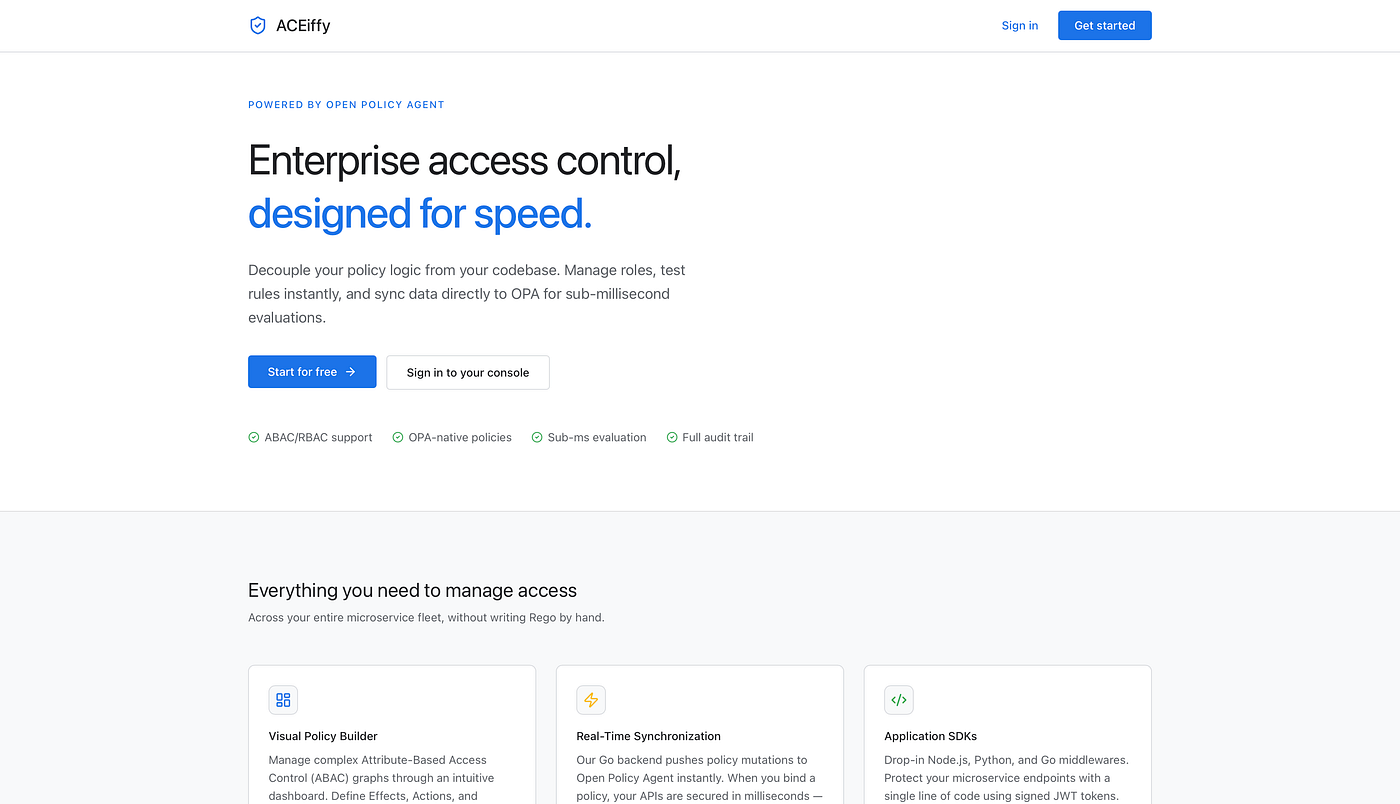Click the Real-Time Synchronization lightning icon
The width and height of the screenshot is (1400, 804).
[x=591, y=700]
